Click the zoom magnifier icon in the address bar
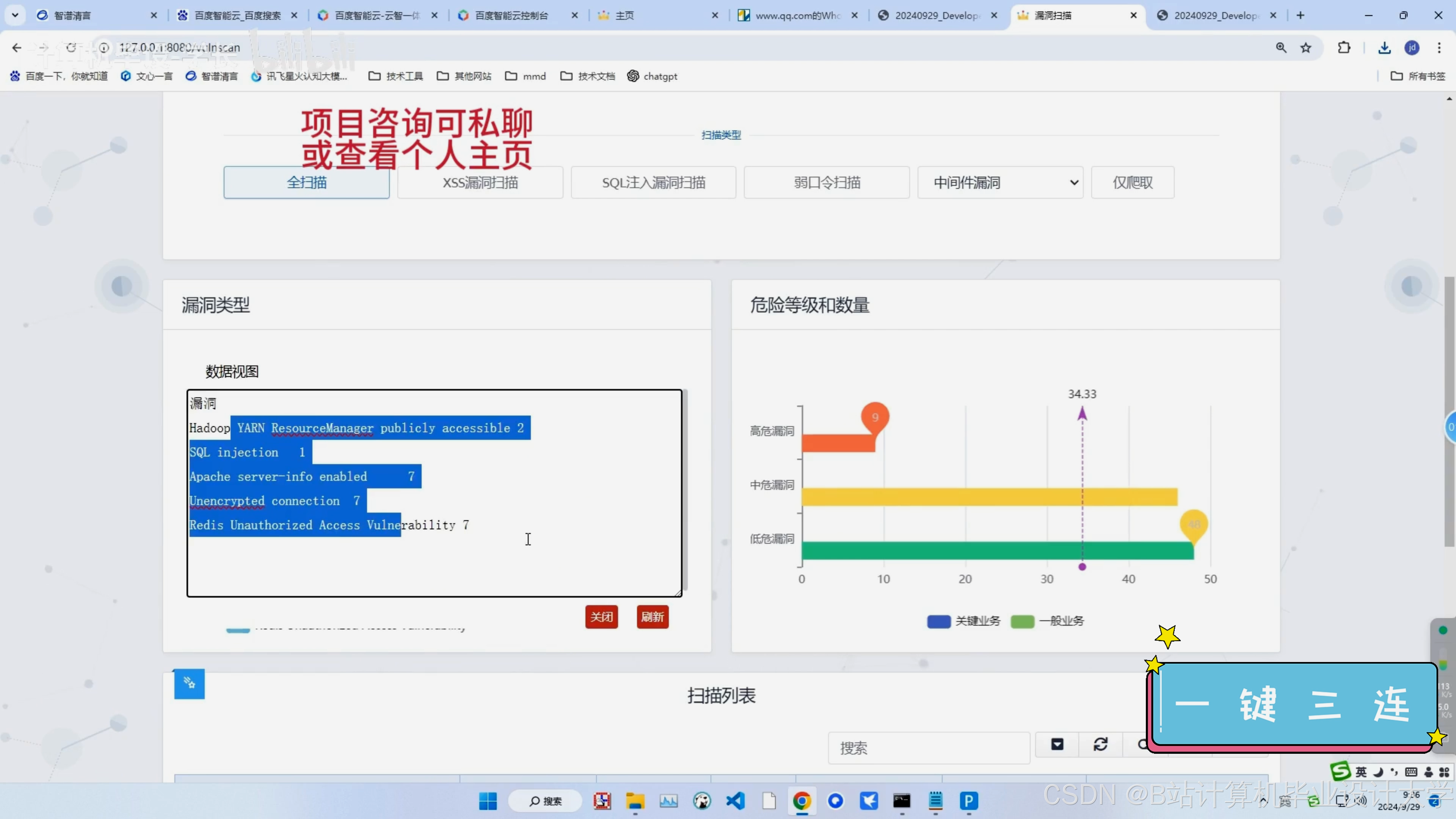This screenshot has width=1456, height=819. [x=1281, y=48]
